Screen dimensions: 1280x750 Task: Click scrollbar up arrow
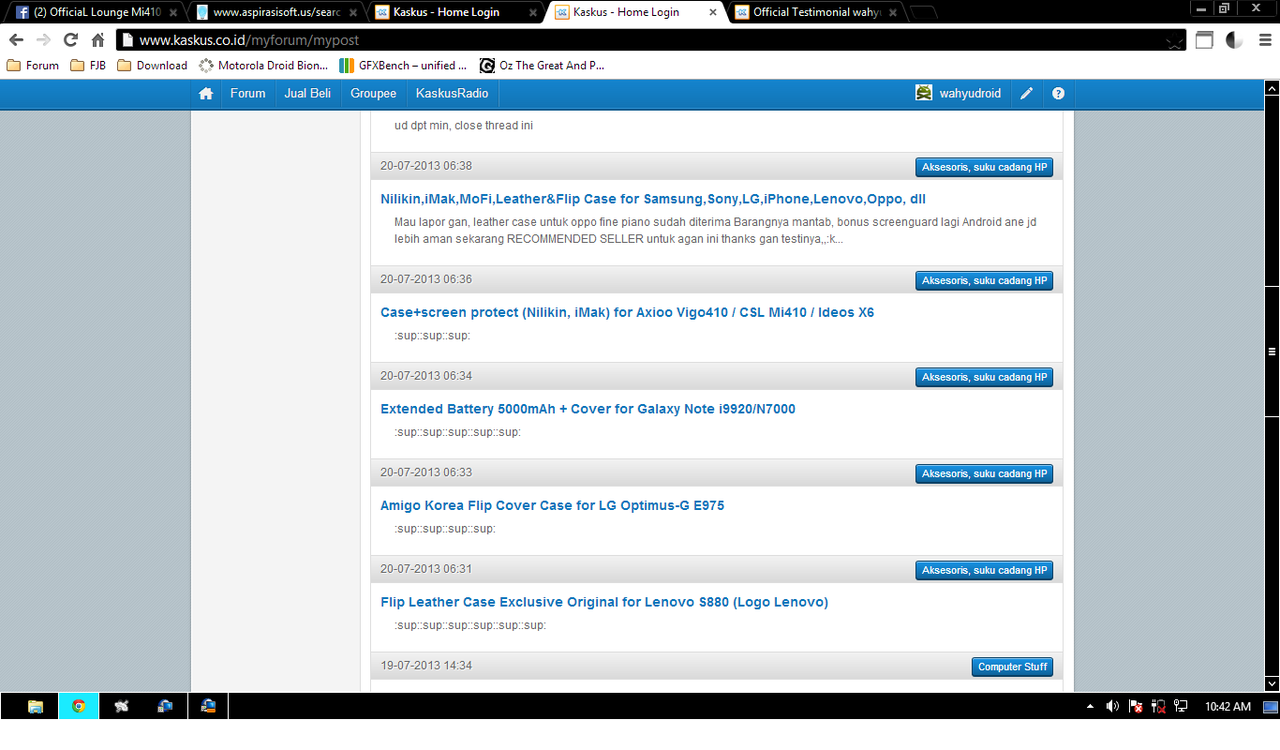coord(1272,88)
